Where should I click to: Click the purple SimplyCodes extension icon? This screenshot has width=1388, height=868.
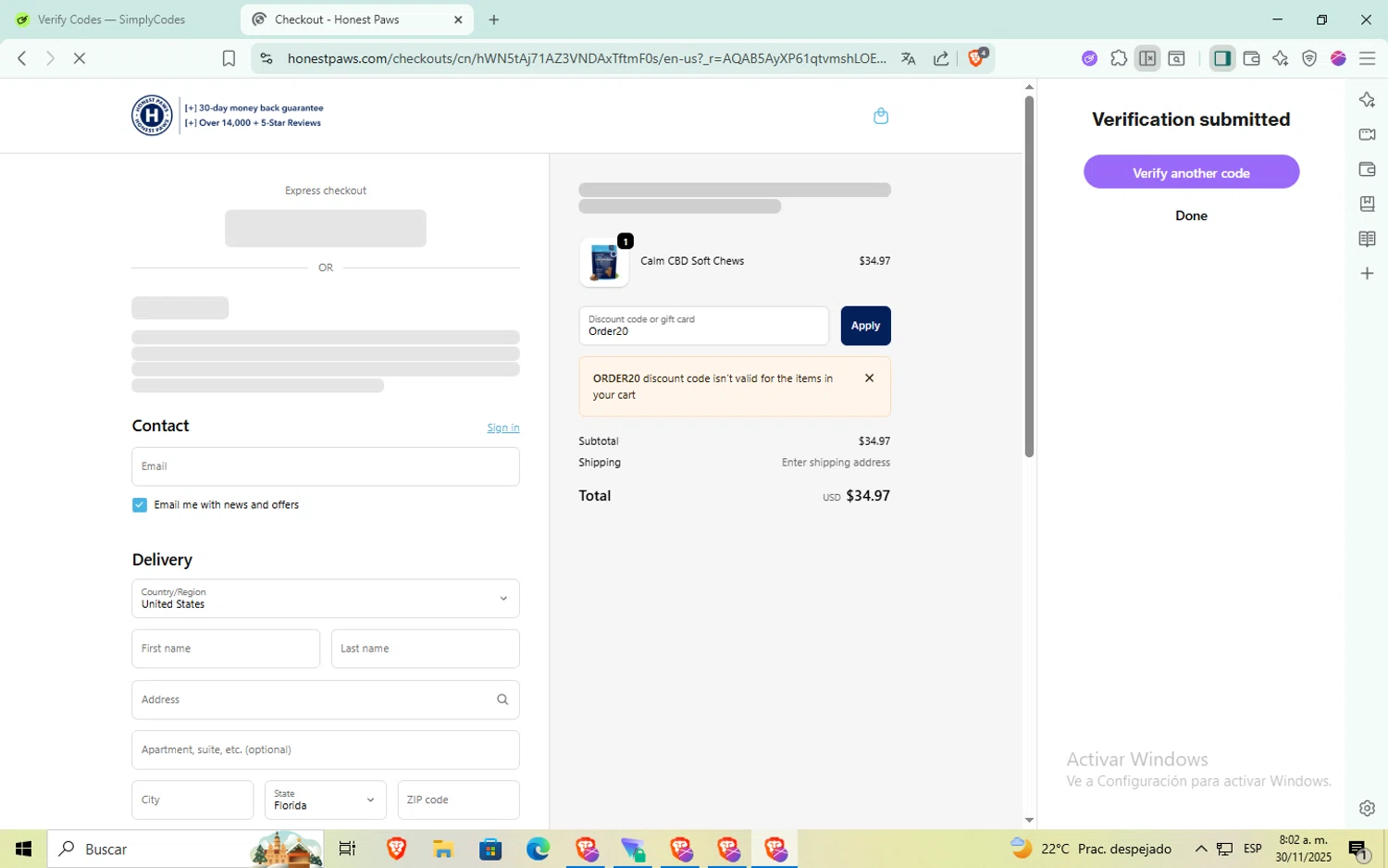click(x=1089, y=58)
